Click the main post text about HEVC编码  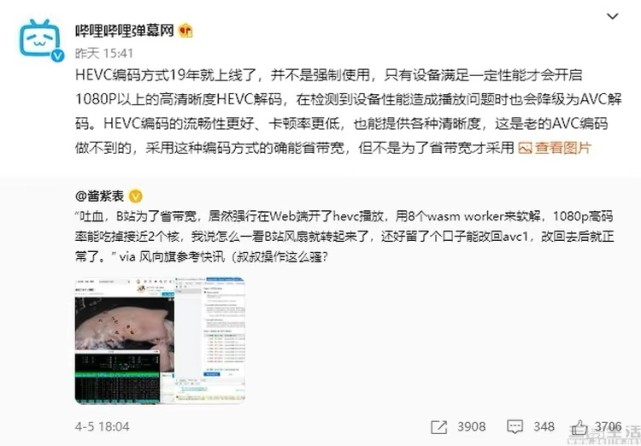point(348,111)
